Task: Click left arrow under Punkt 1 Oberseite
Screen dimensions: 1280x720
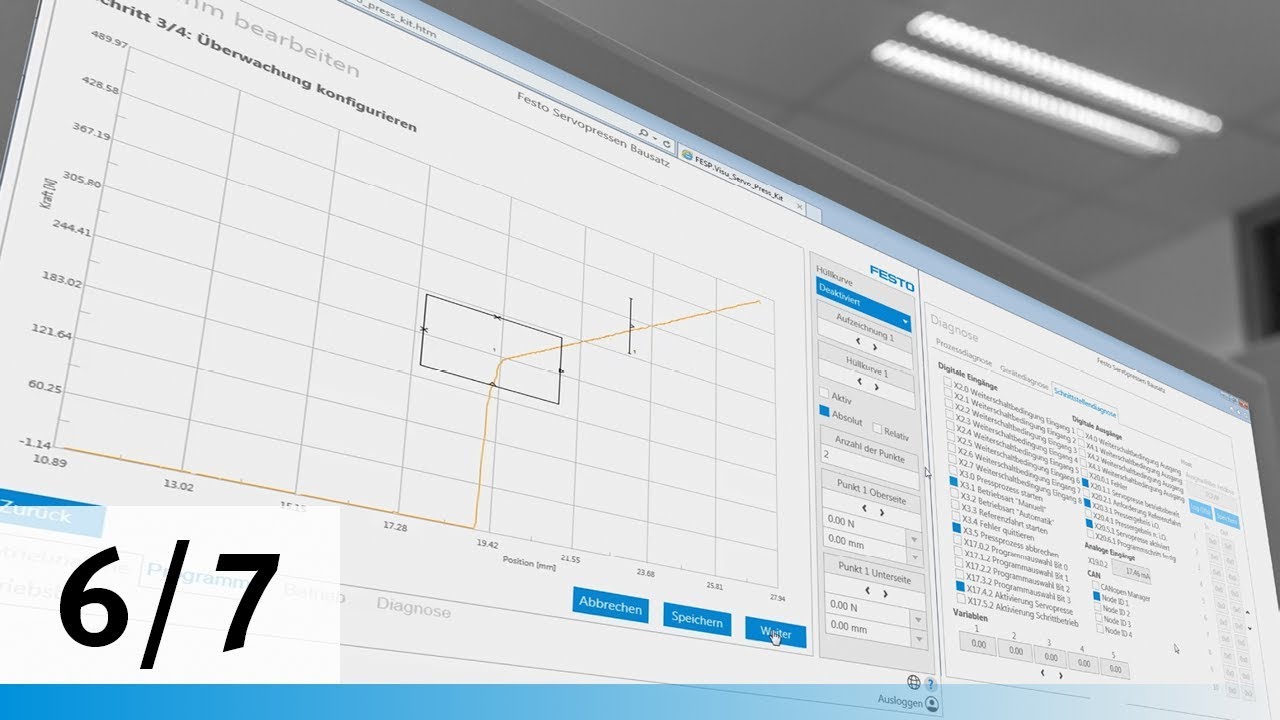Action: click(865, 508)
